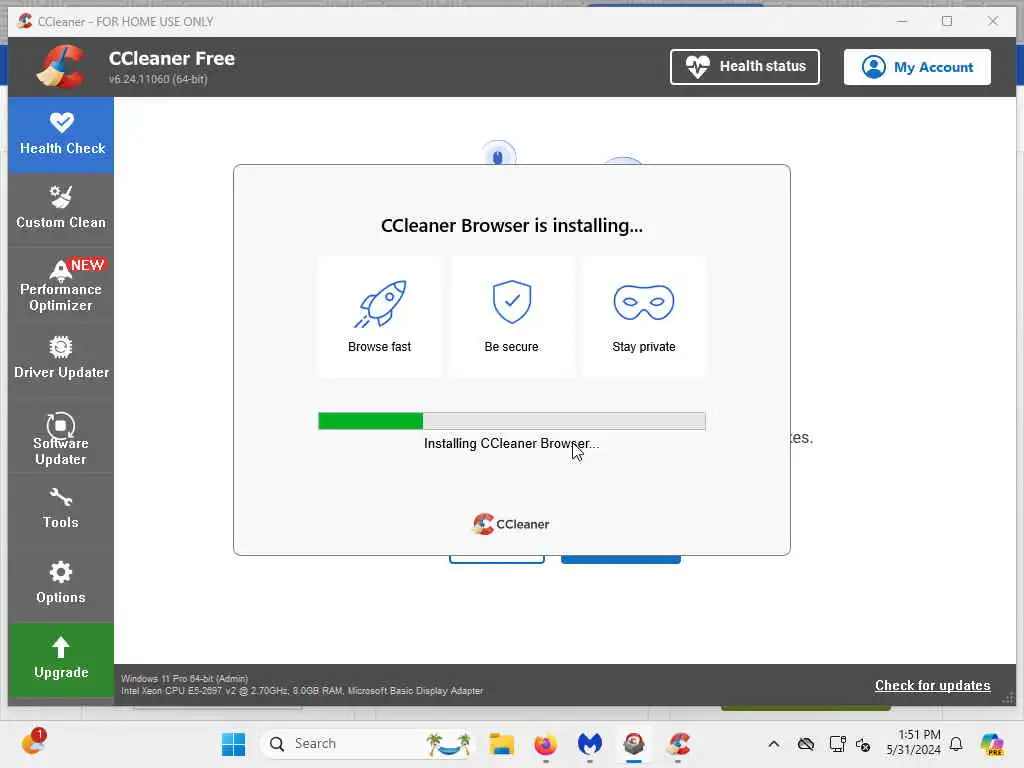Open Firefox from the taskbar
This screenshot has width=1024, height=768.
pos(545,744)
